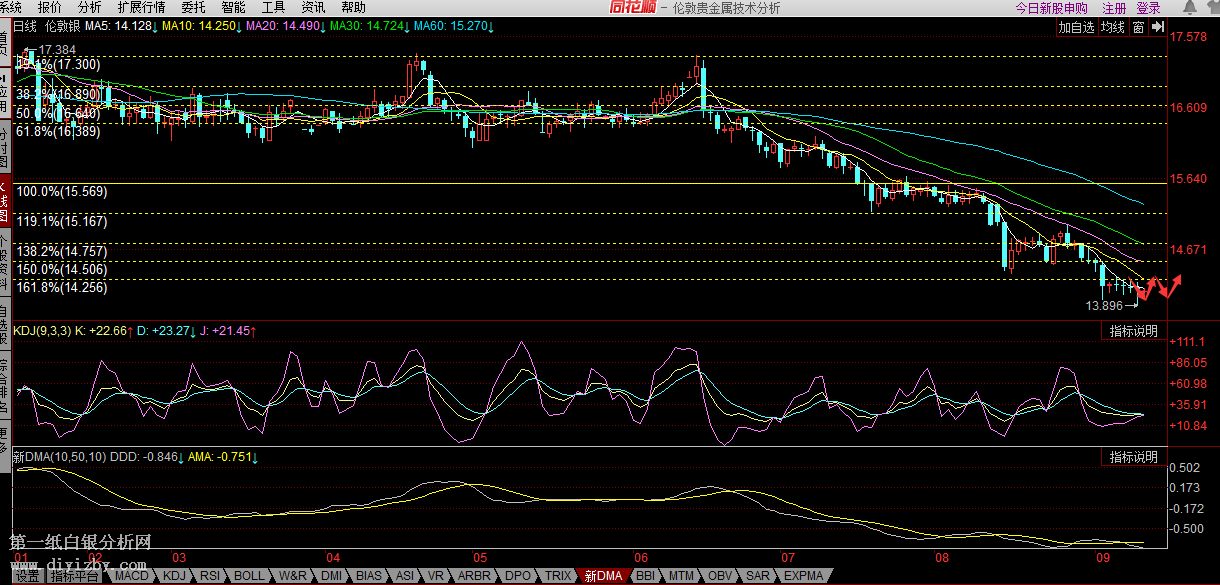This screenshot has width=1220, height=585.
Task: Open the 分时图 side tab
Action: click(x=5, y=147)
